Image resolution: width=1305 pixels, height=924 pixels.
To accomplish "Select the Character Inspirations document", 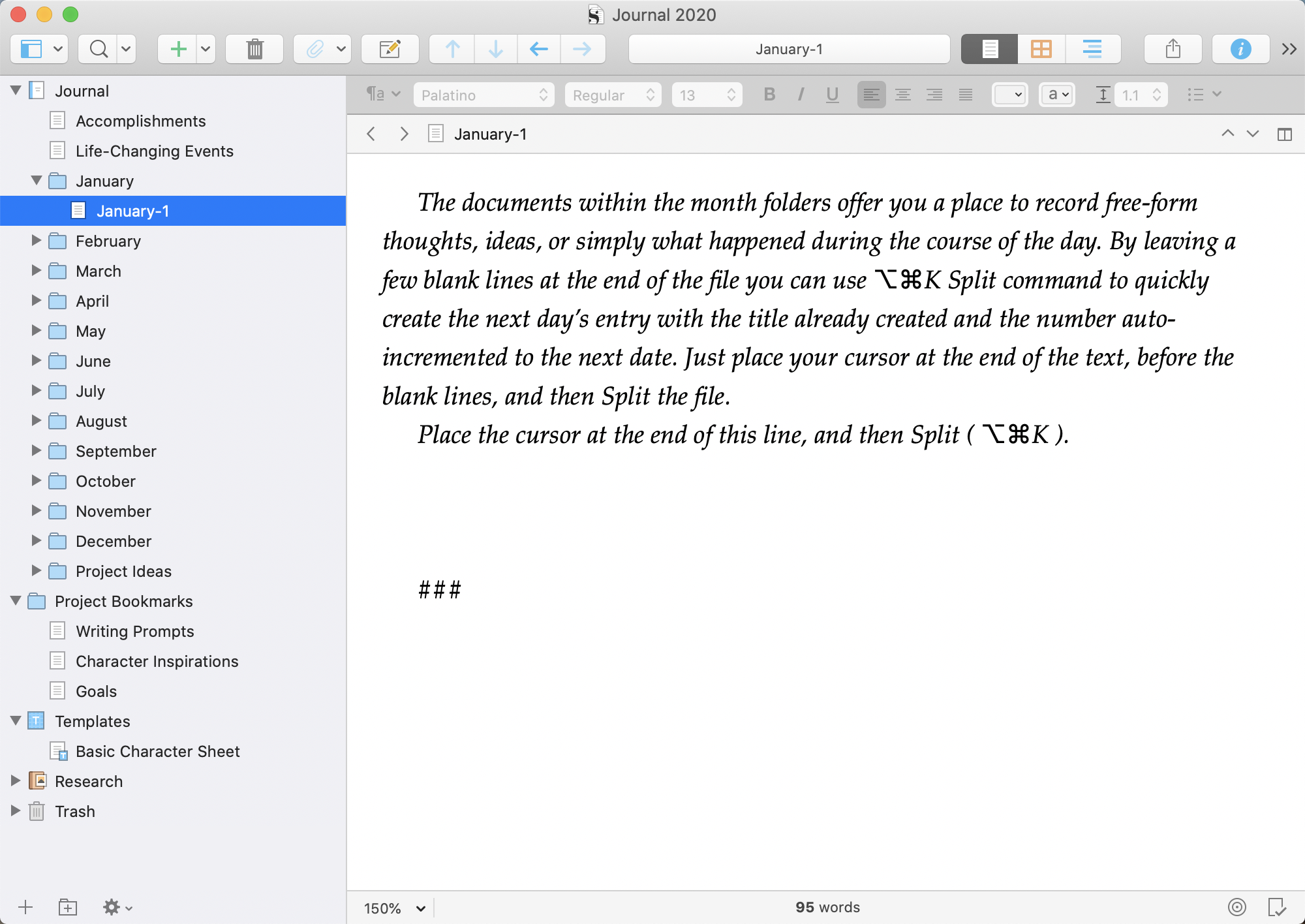I will coord(157,661).
